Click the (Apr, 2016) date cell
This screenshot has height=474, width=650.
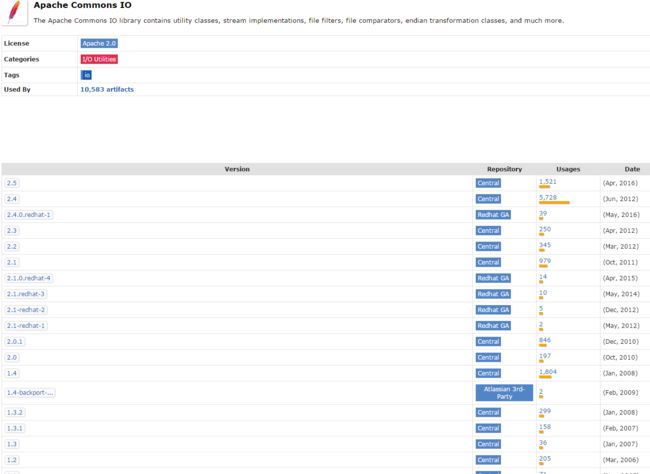pos(620,183)
